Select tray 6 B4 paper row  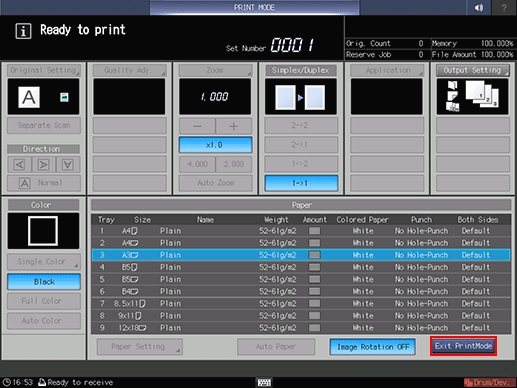pyautogui.click(x=301, y=291)
